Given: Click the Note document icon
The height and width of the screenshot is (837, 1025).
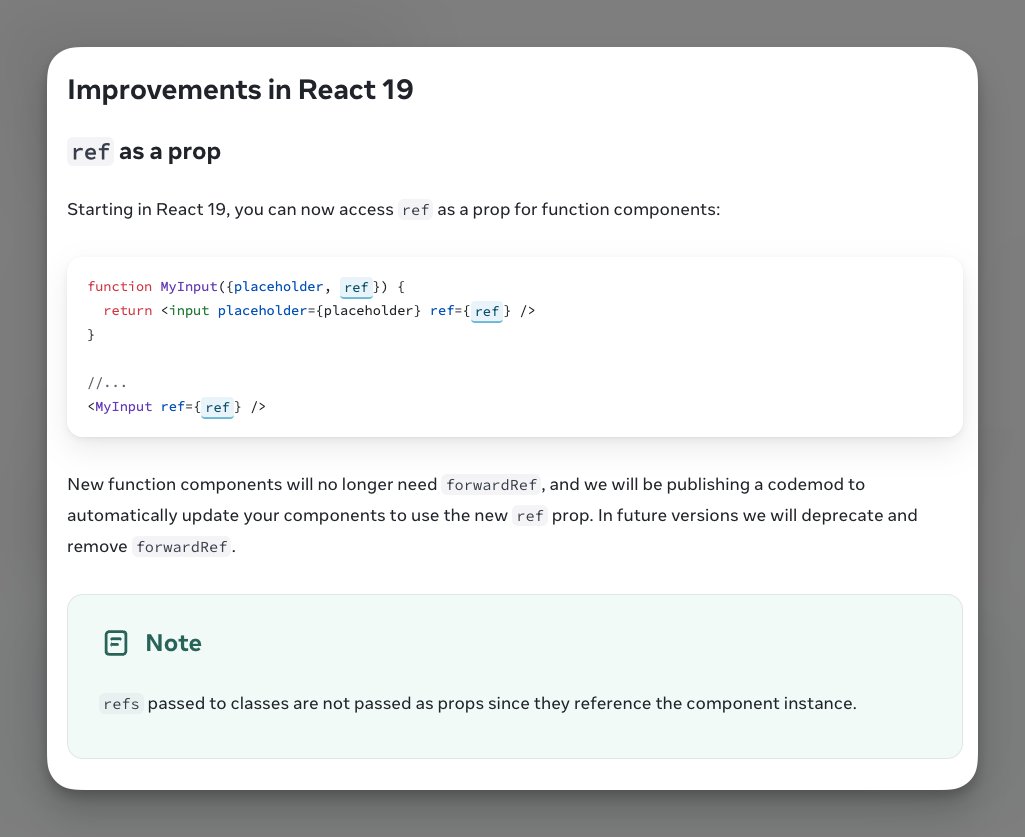Looking at the screenshot, I should 116,643.
